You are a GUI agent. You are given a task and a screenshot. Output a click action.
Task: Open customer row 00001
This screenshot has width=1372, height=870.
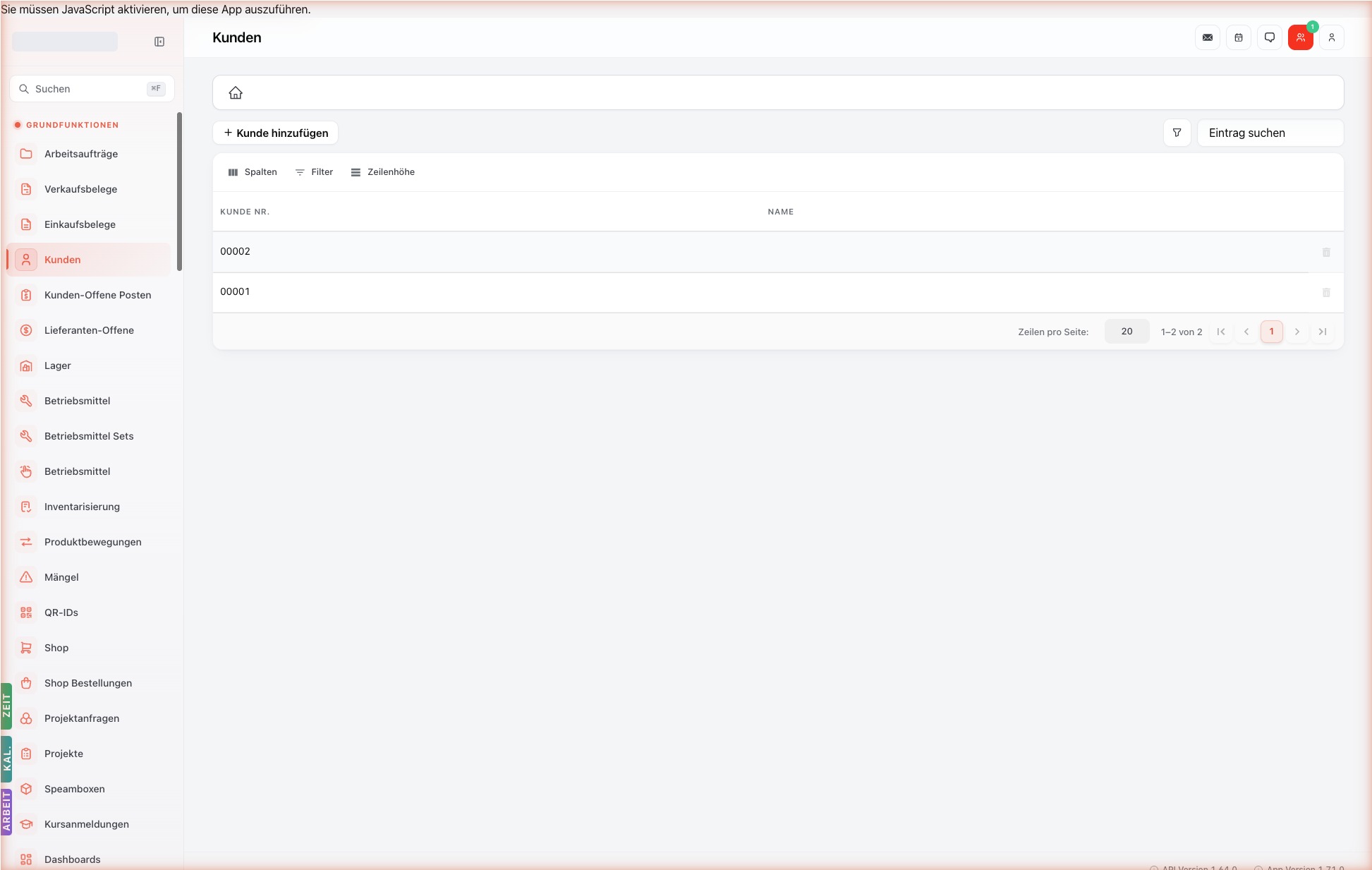[778, 292]
